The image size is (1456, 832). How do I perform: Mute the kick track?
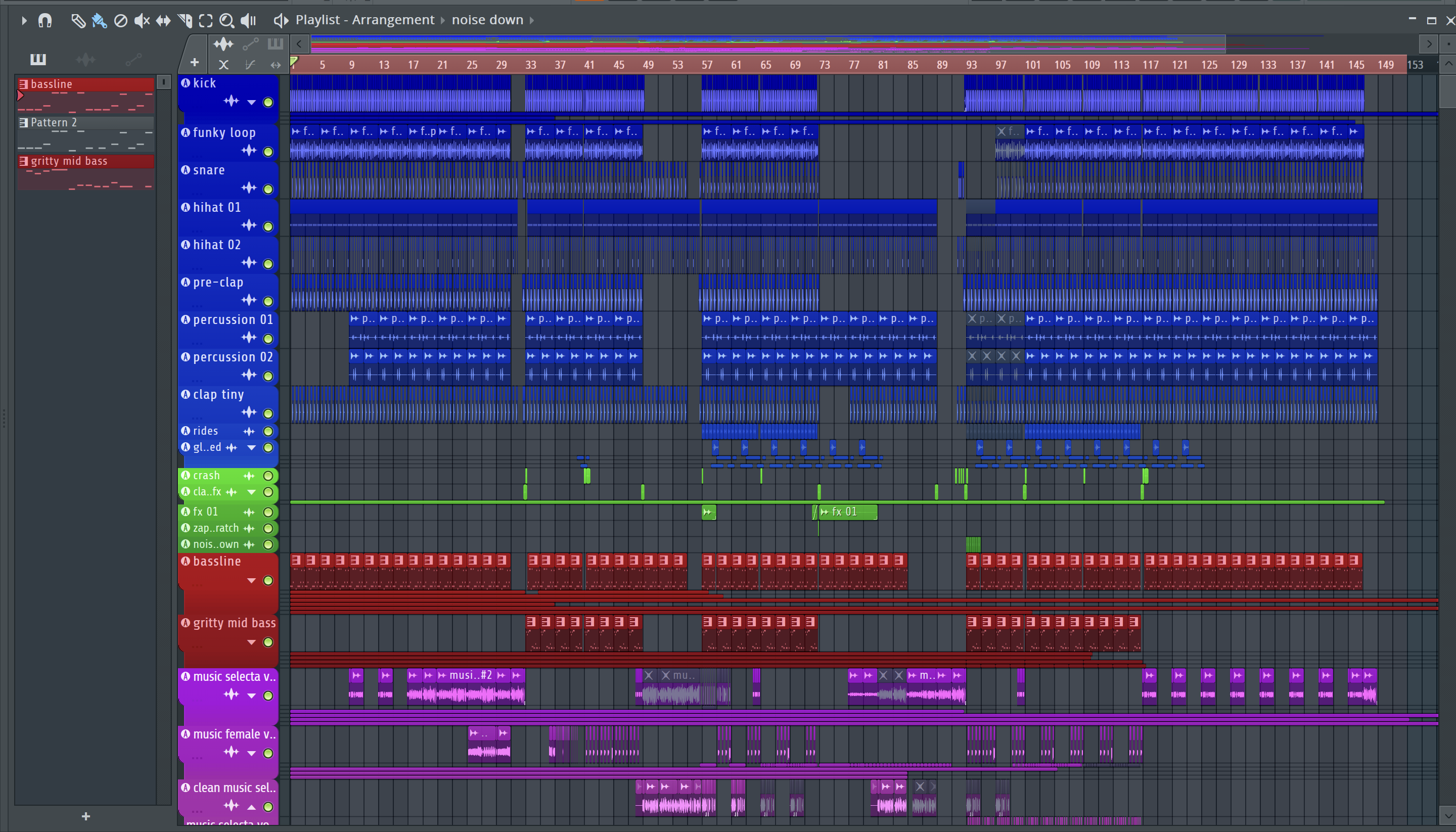click(x=268, y=102)
